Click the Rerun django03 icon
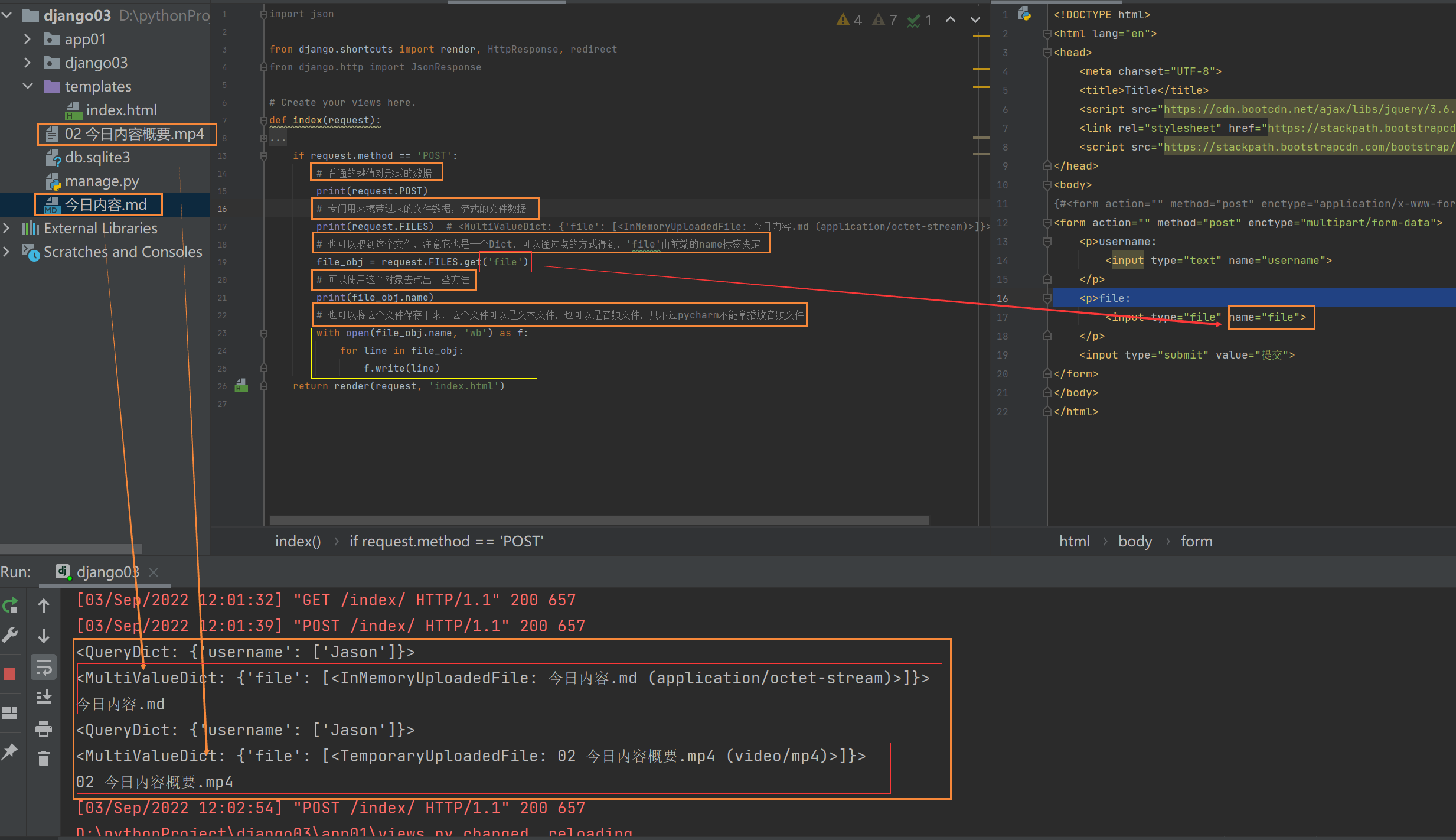Viewport: 1456px width, 840px height. coord(10,605)
